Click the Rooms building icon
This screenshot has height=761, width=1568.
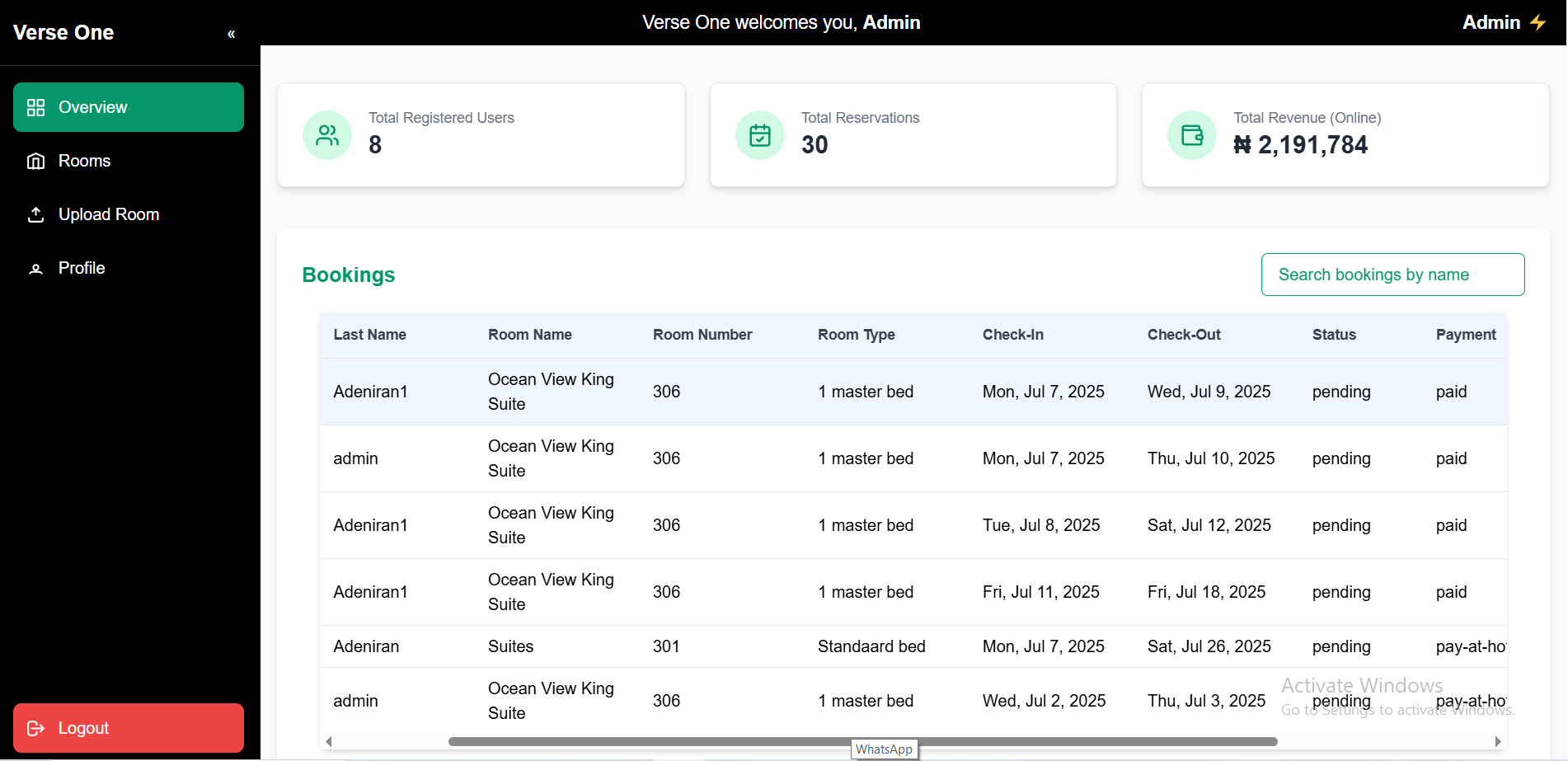[35, 161]
